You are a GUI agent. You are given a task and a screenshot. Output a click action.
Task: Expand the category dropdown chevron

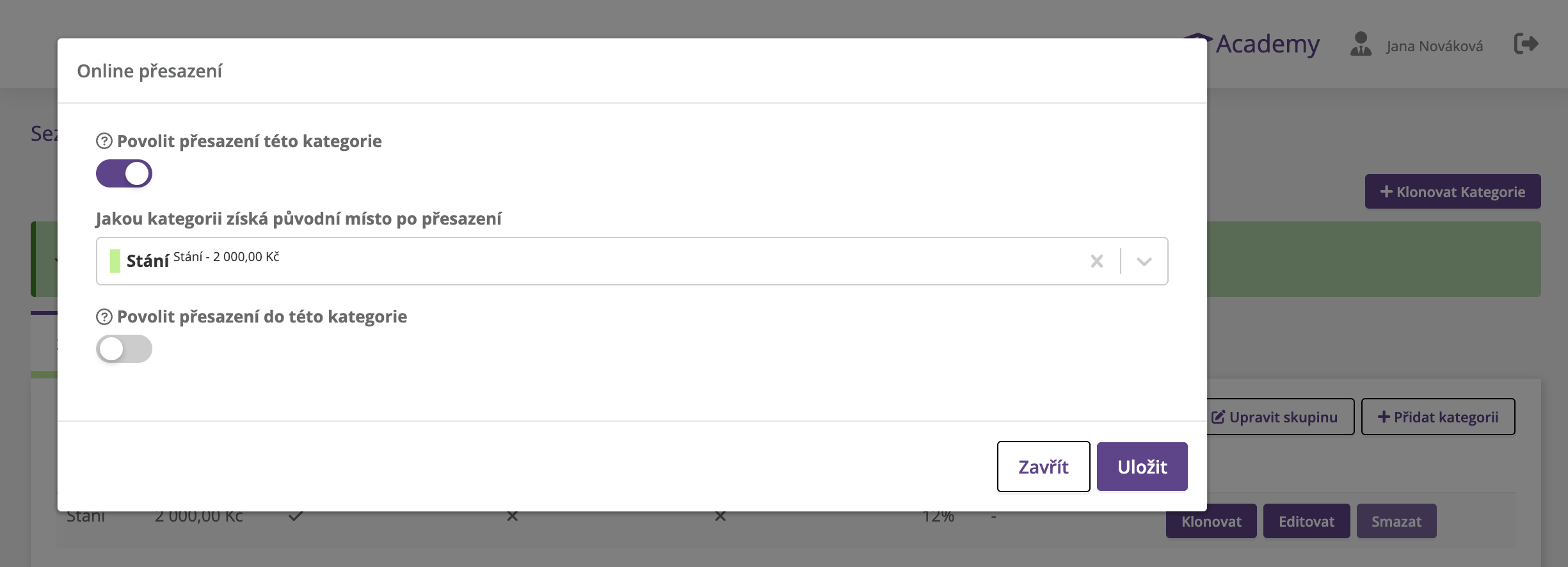[1144, 261]
